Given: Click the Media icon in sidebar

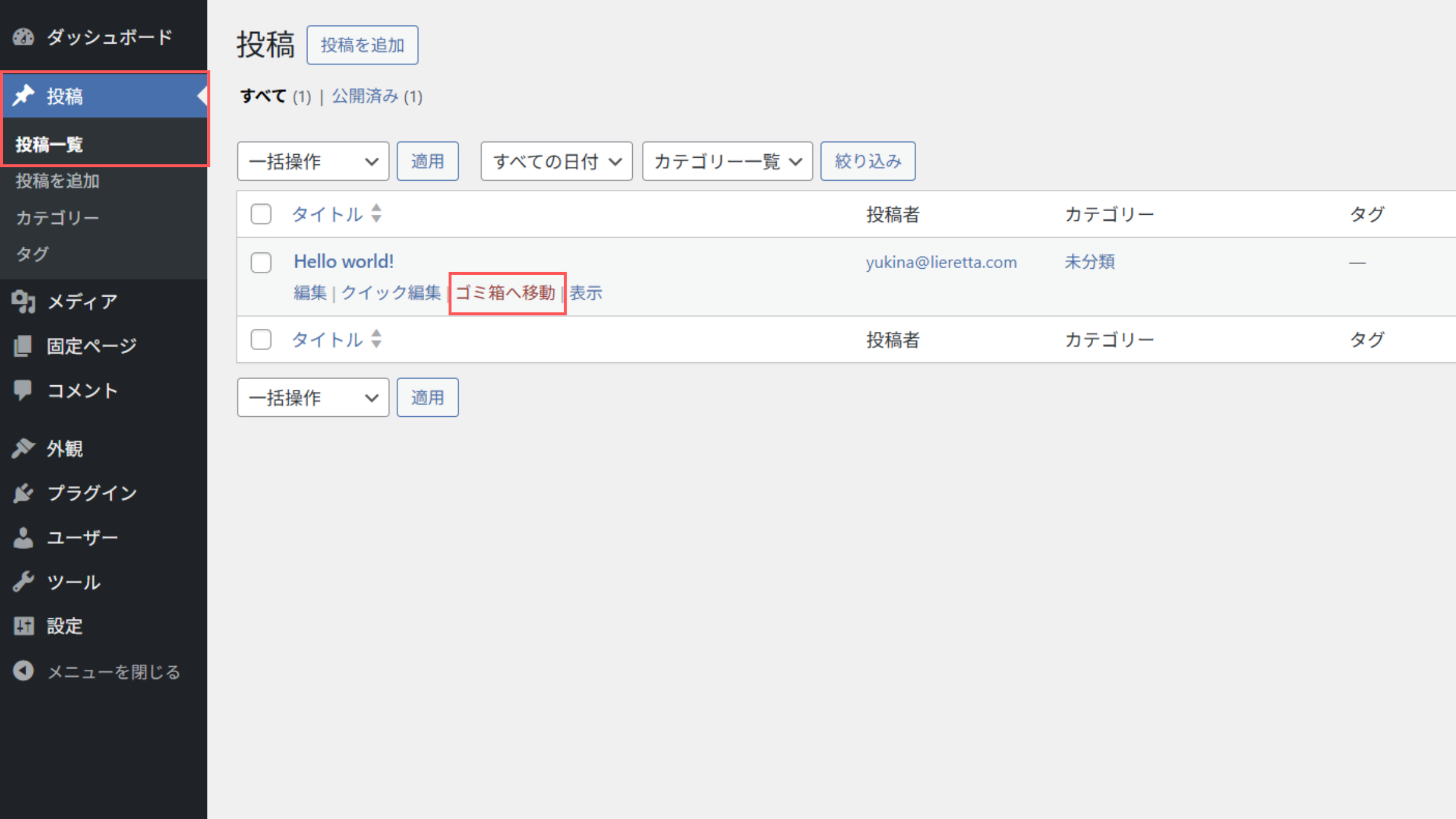Looking at the screenshot, I should 23,302.
